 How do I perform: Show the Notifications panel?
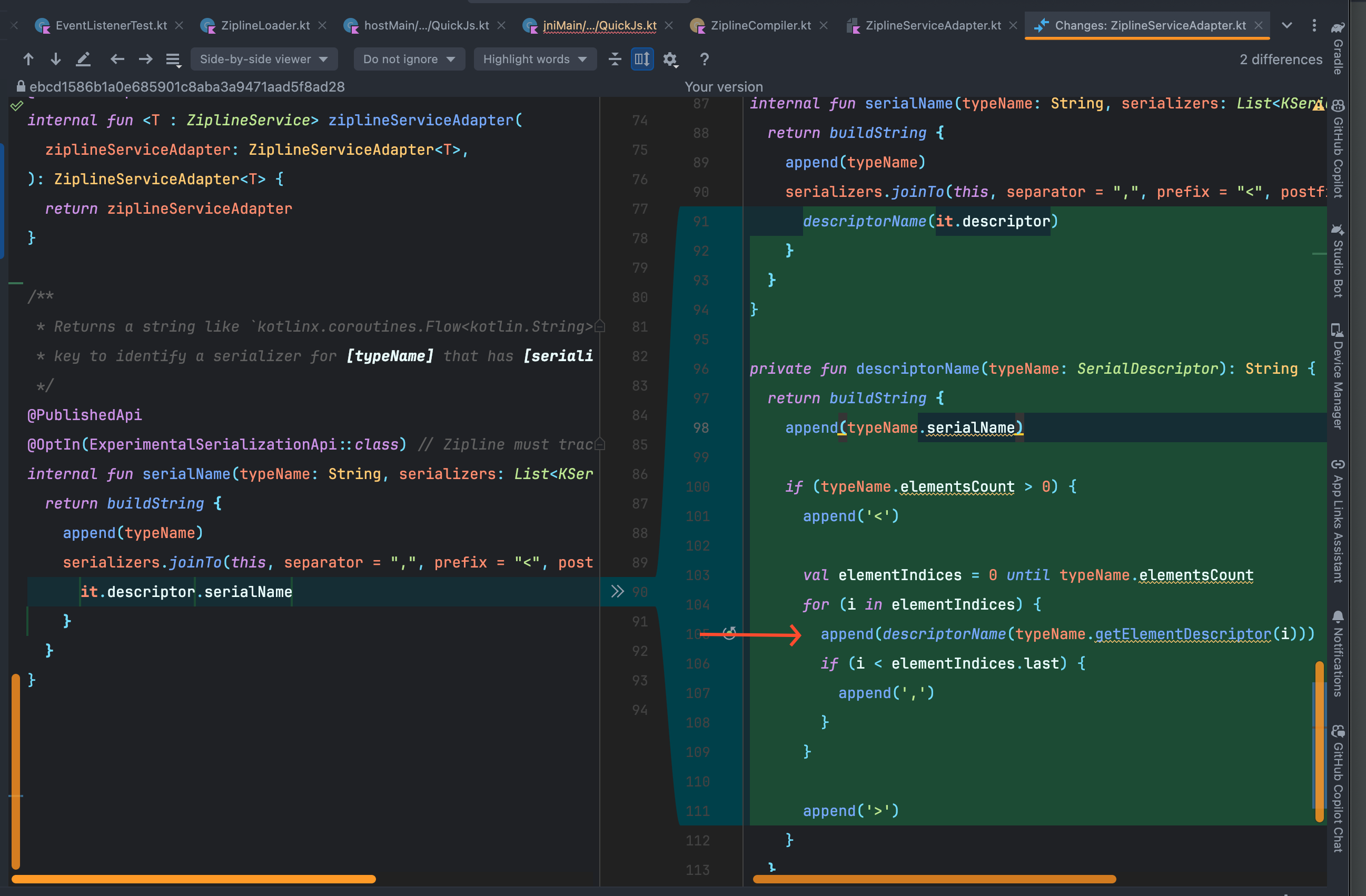pyautogui.click(x=1338, y=660)
